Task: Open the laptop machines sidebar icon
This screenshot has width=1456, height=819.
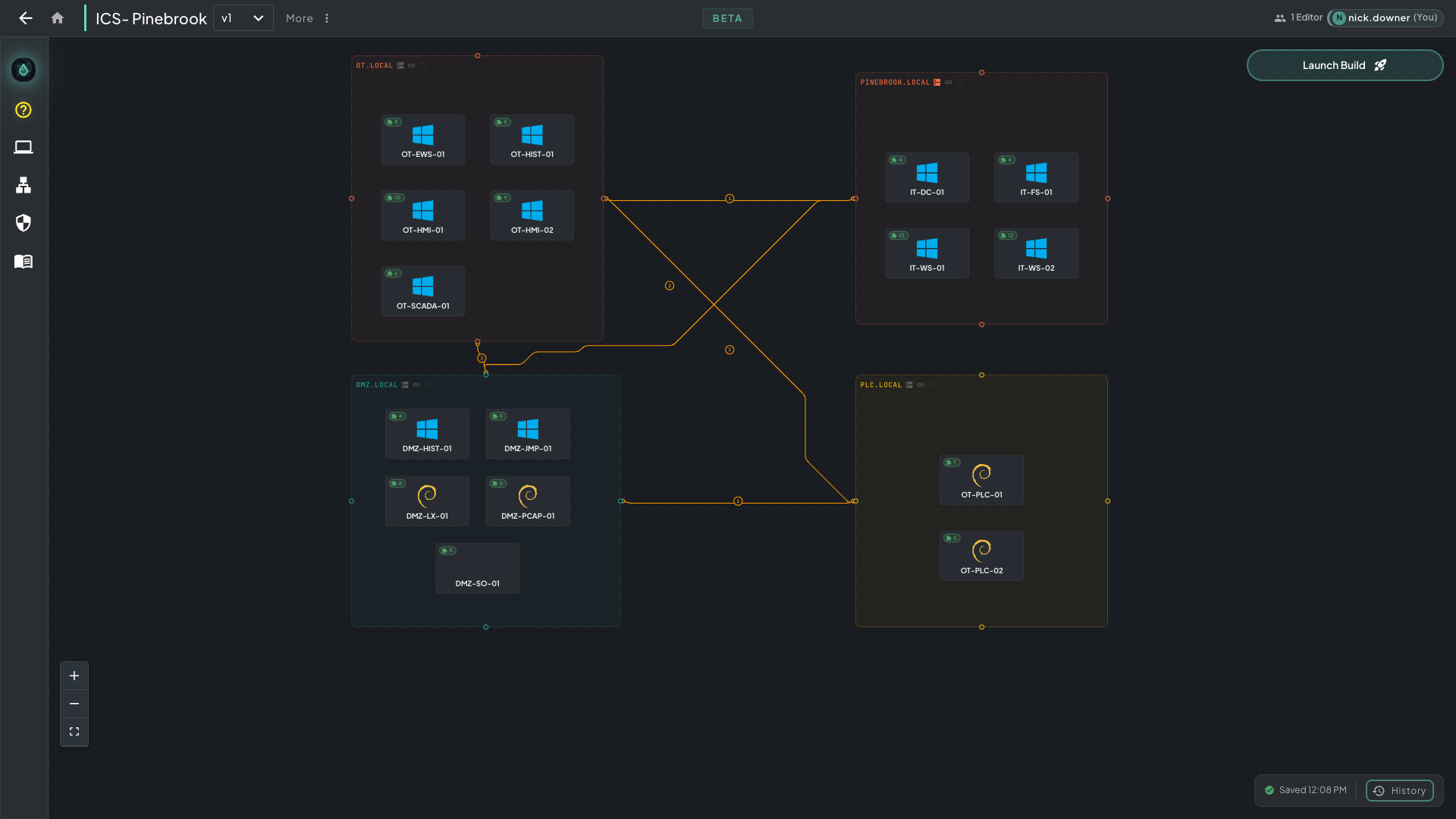Action: [x=24, y=147]
